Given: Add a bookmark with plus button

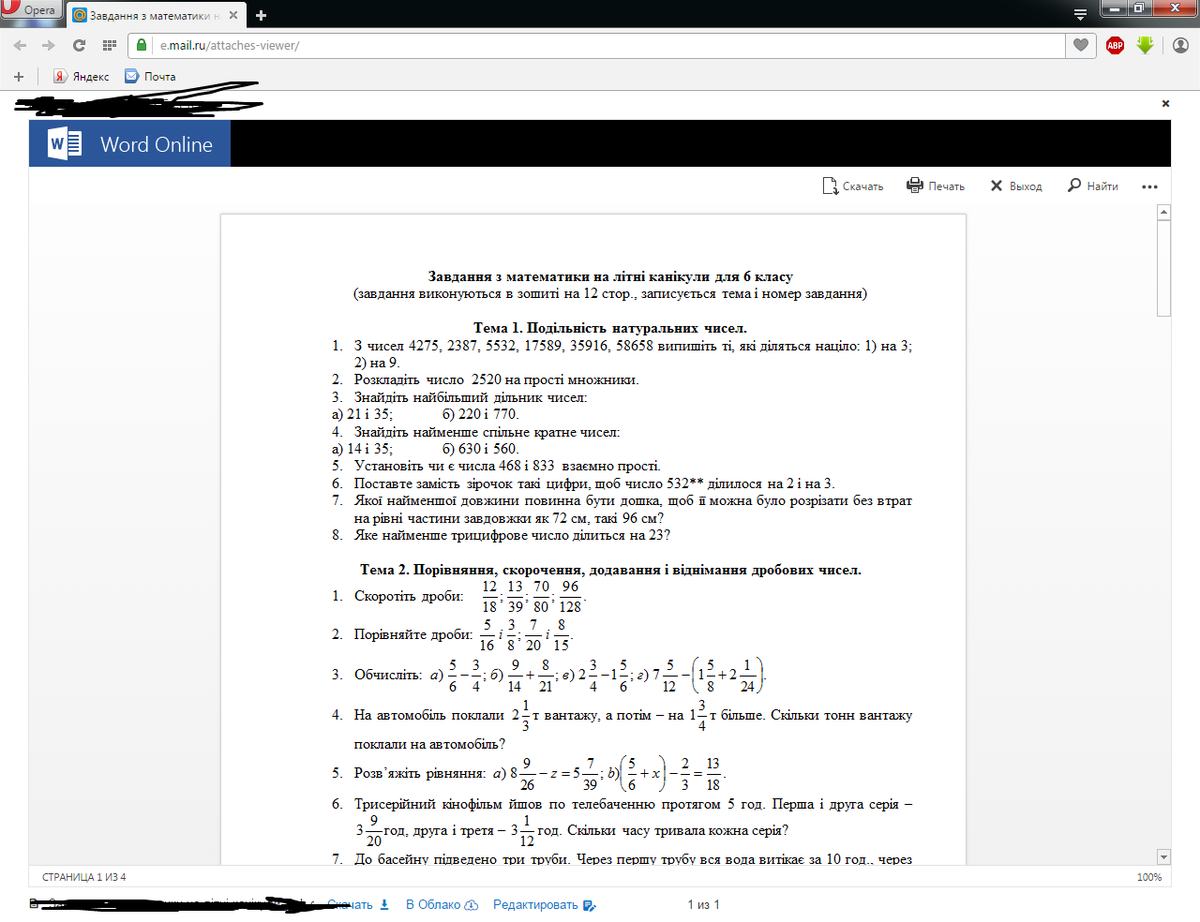Looking at the screenshot, I should pyautogui.click(x=18, y=76).
